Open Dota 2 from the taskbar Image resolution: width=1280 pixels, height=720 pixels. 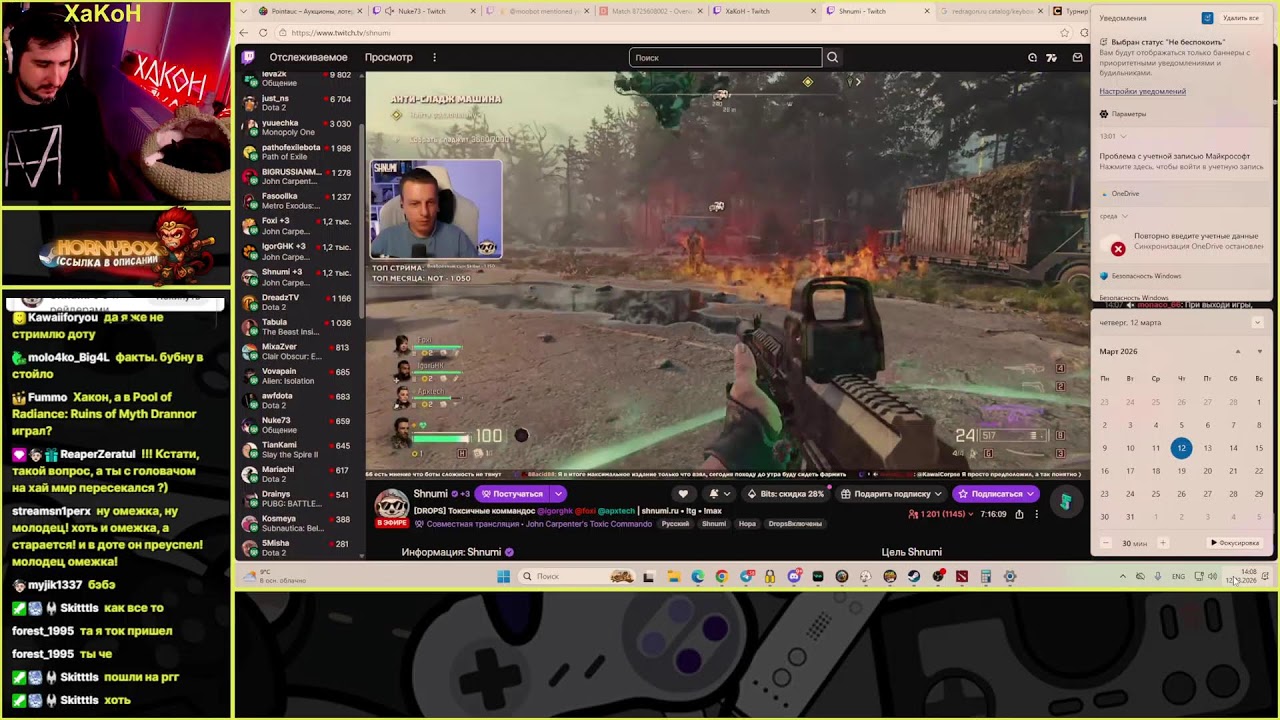coord(962,576)
